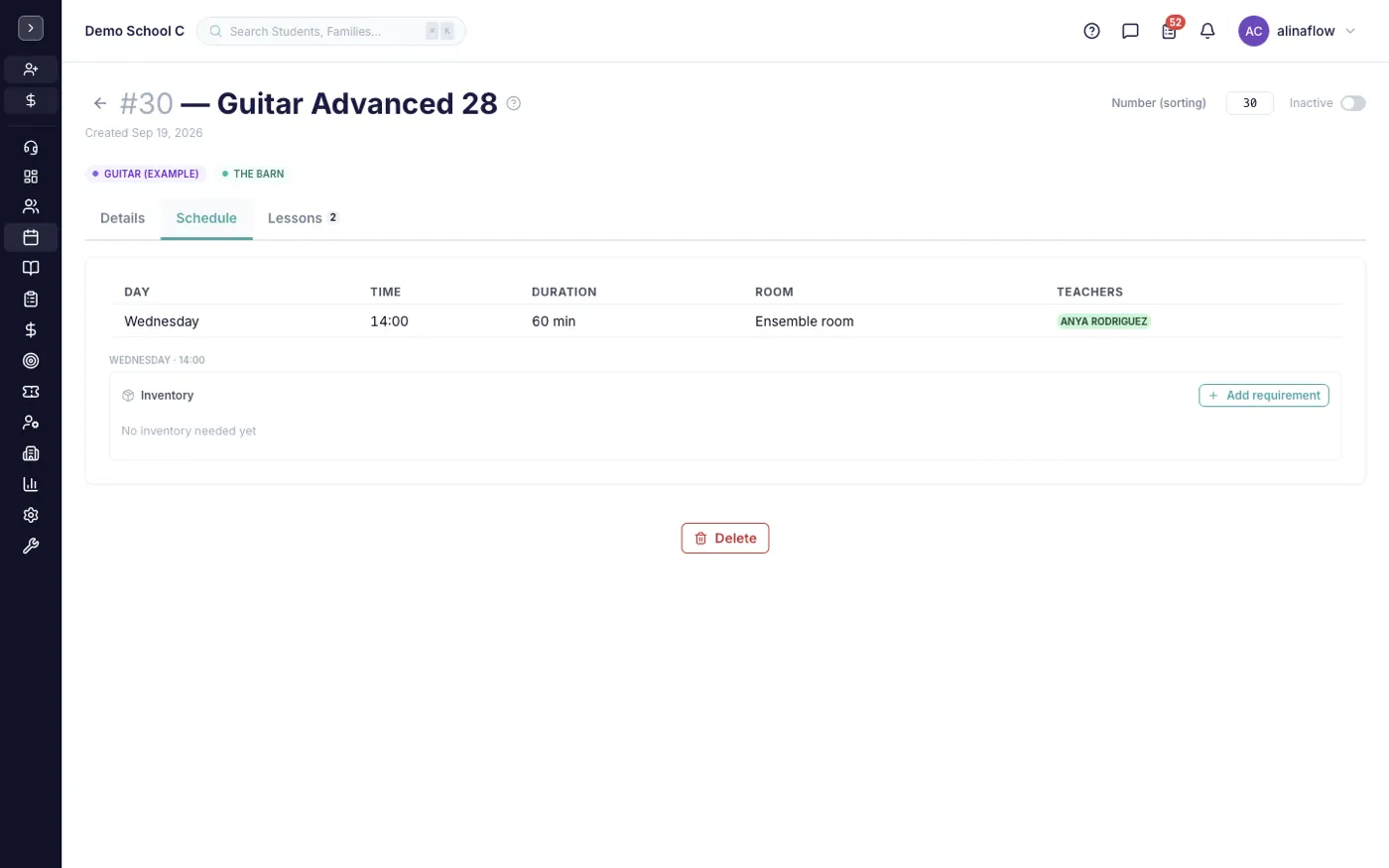Image resolution: width=1389 pixels, height=868 pixels.
Task: Click the Number (sorting) field showing 30
Action: [1250, 103]
